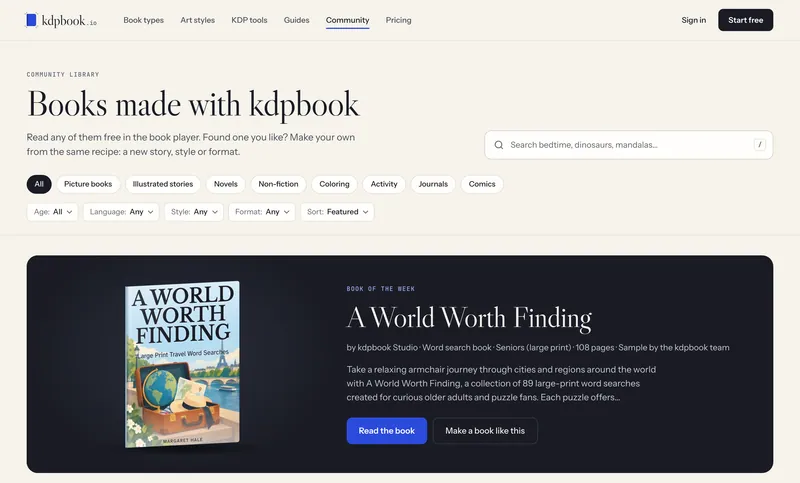Open the Pricing page

(398, 20)
